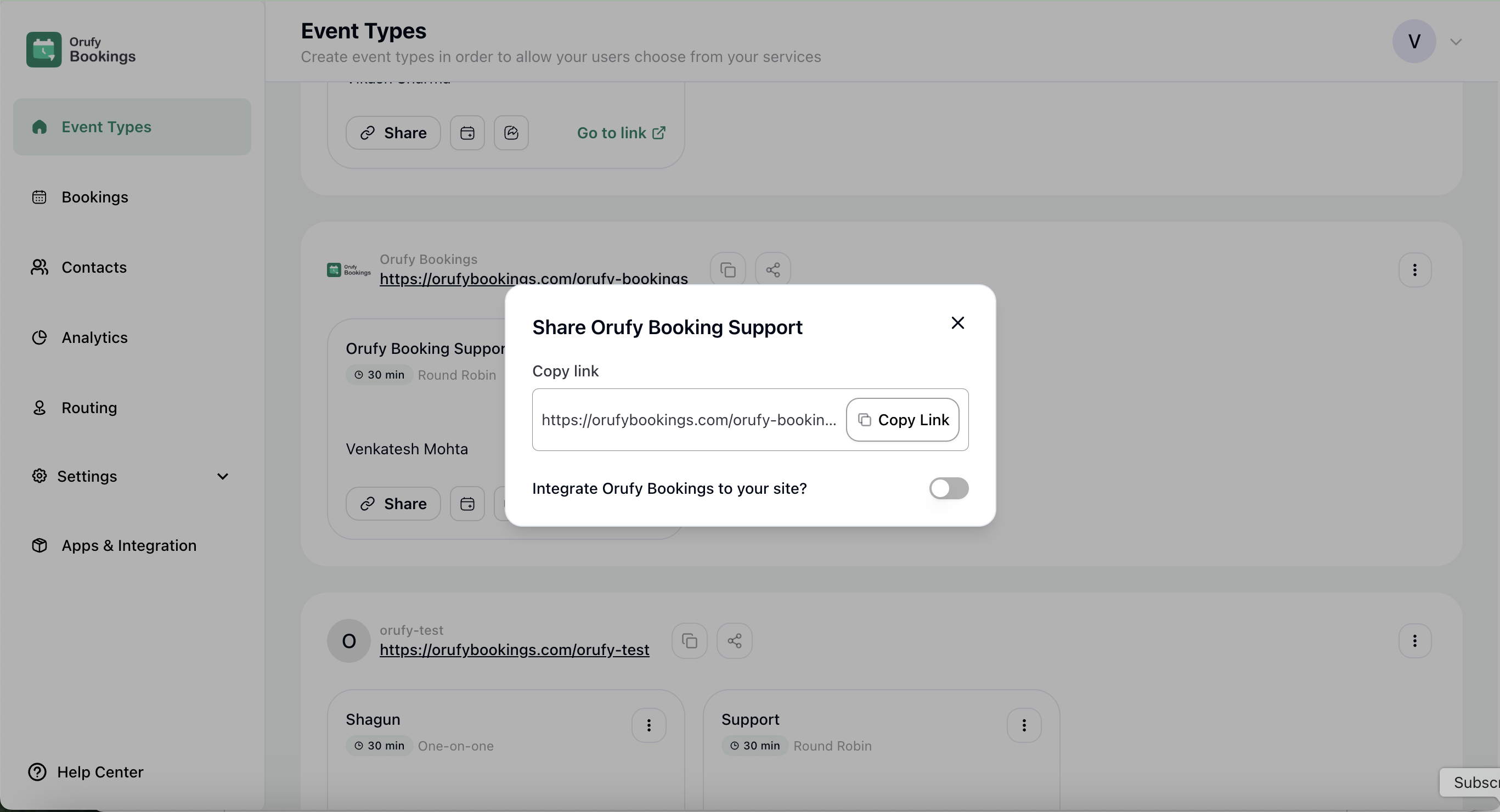Copy the orufy-test page link icon

[x=690, y=641]
